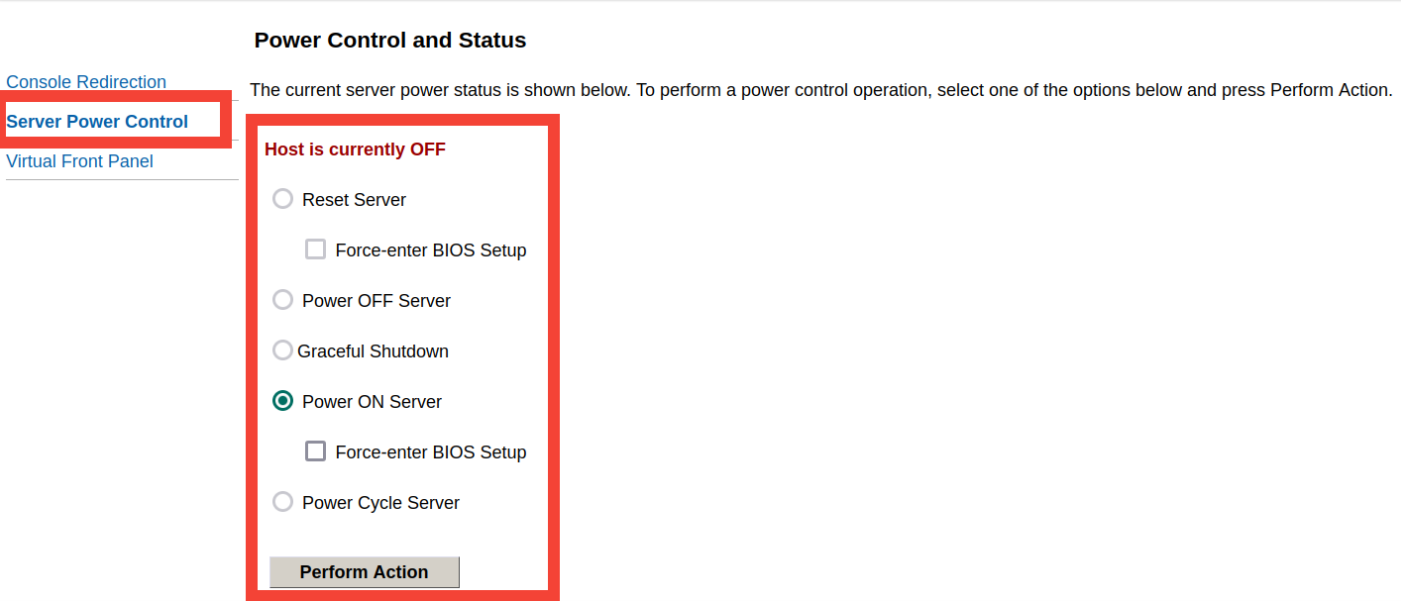The height and width of the screenshot is (610, 1401).
Task: Go to Server Power Control page
Action: (97, 122)
